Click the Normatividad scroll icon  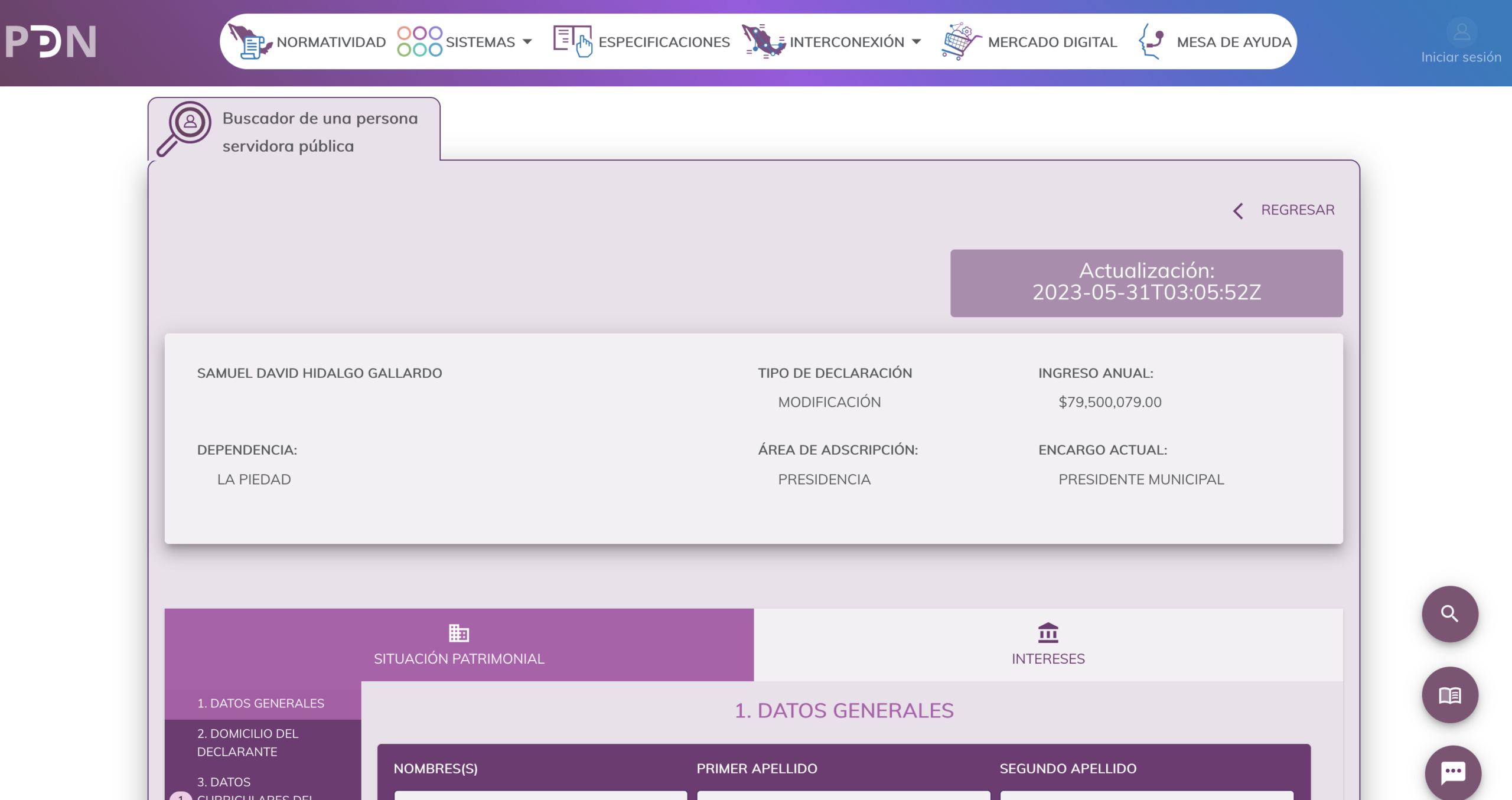click(x=253, y=41)
